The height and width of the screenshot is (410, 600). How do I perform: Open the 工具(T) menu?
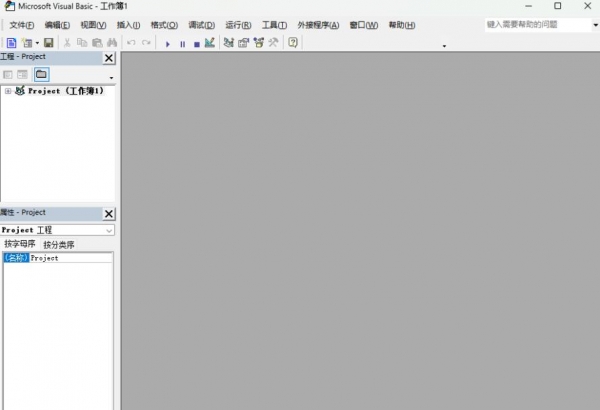coord(274,25)
